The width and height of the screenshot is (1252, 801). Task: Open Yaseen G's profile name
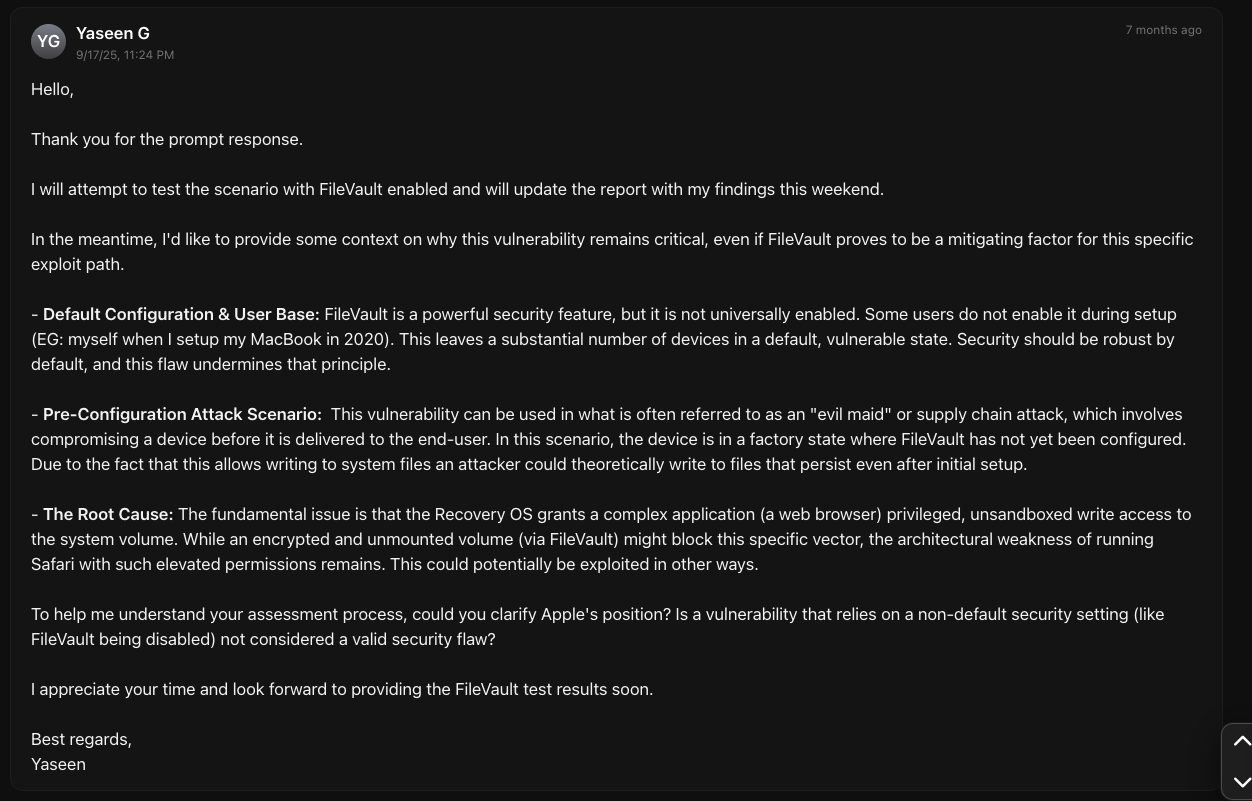click(113, 33)
